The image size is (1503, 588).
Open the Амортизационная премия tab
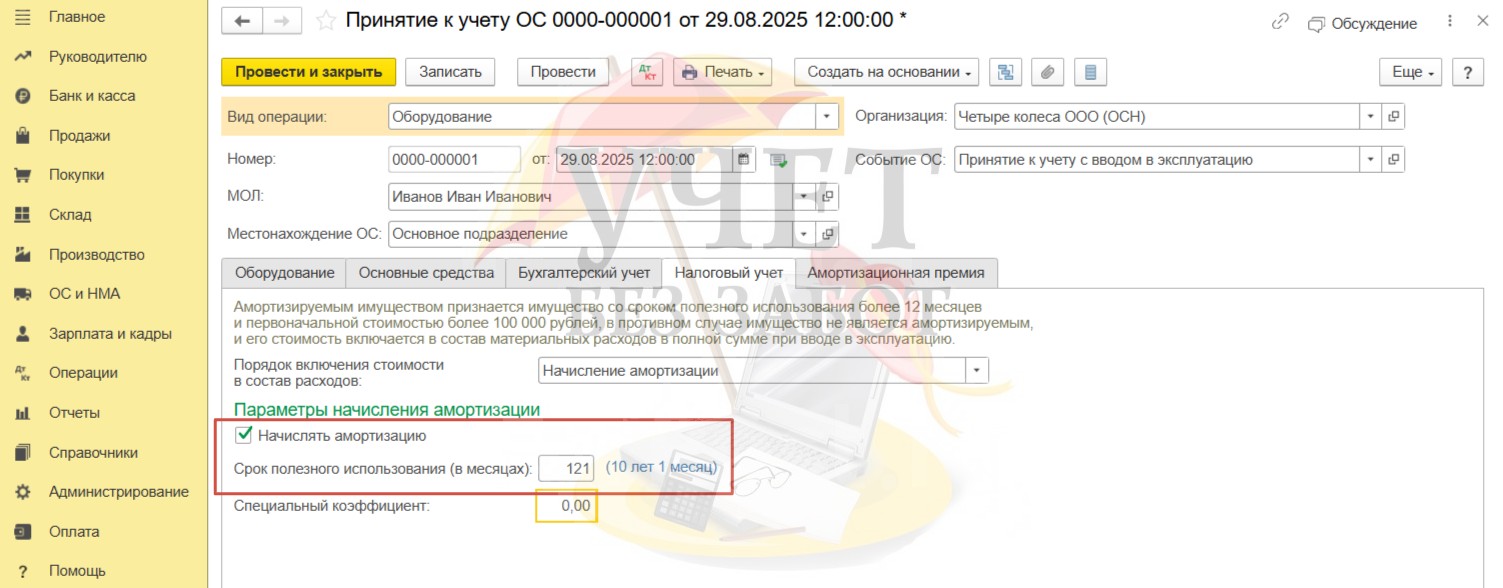[x=896, y=273]
